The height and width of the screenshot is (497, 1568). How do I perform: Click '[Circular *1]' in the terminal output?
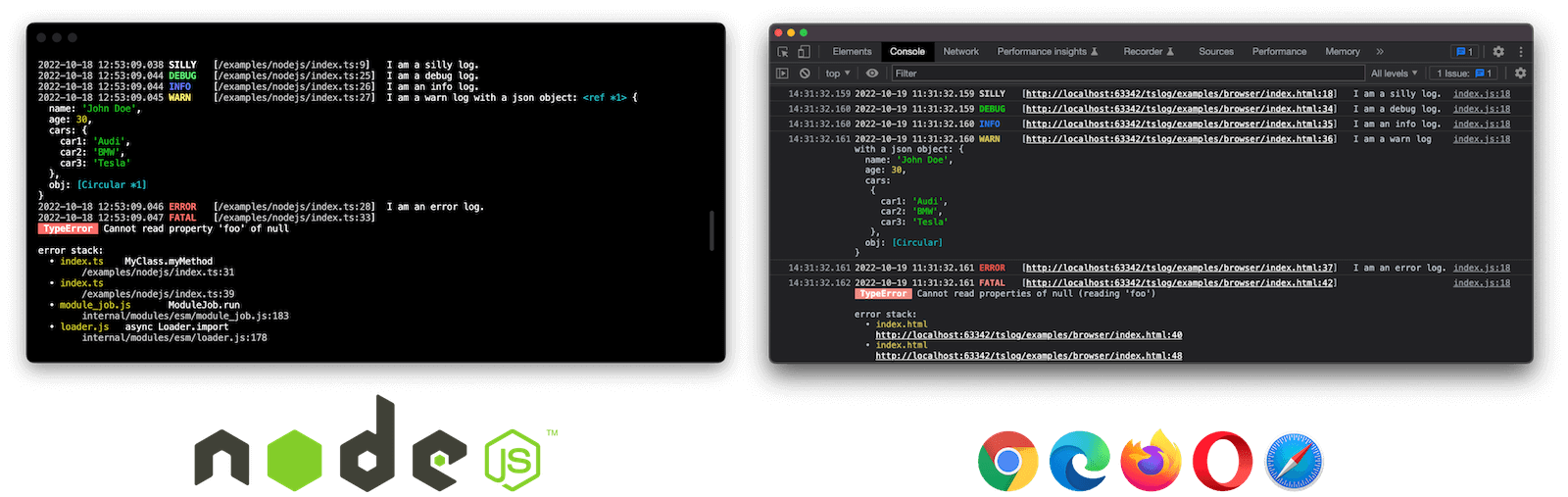point(112,185)
